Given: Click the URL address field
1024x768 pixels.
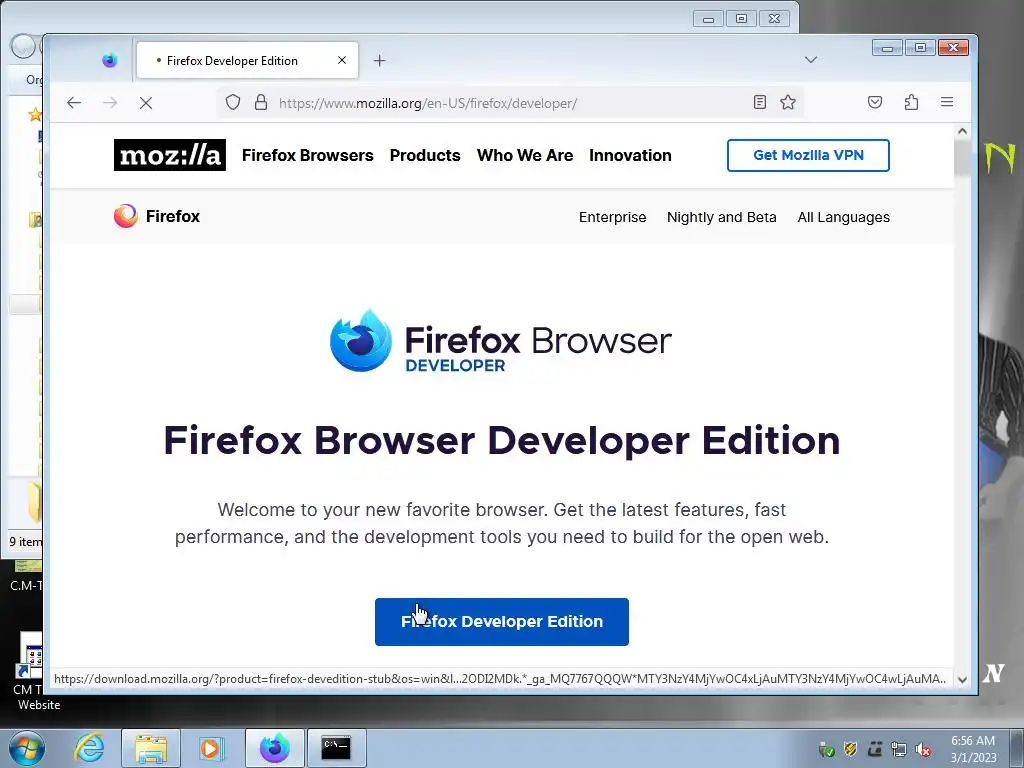Looking at the screenshot, I should (x=509, y=103).
